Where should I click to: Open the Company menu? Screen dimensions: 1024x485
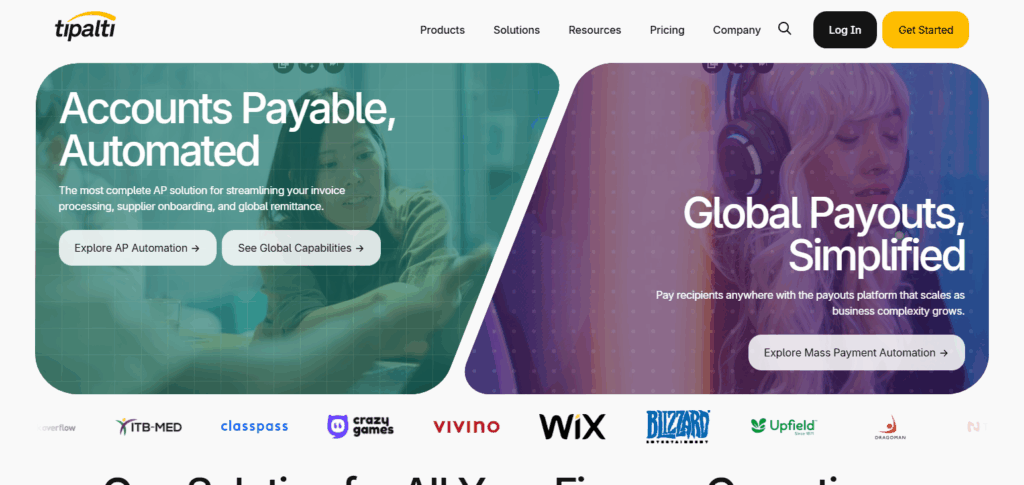(737, 30)
